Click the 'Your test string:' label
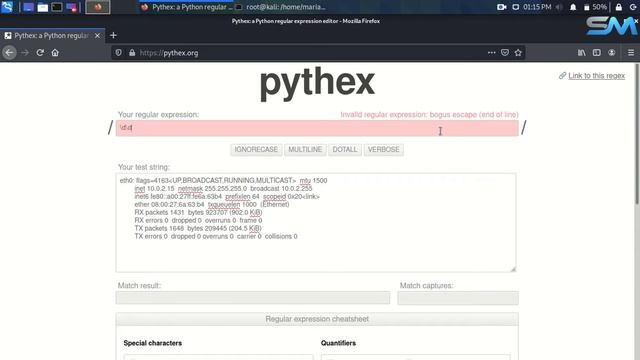640x360 pixels. pos(144,167)
